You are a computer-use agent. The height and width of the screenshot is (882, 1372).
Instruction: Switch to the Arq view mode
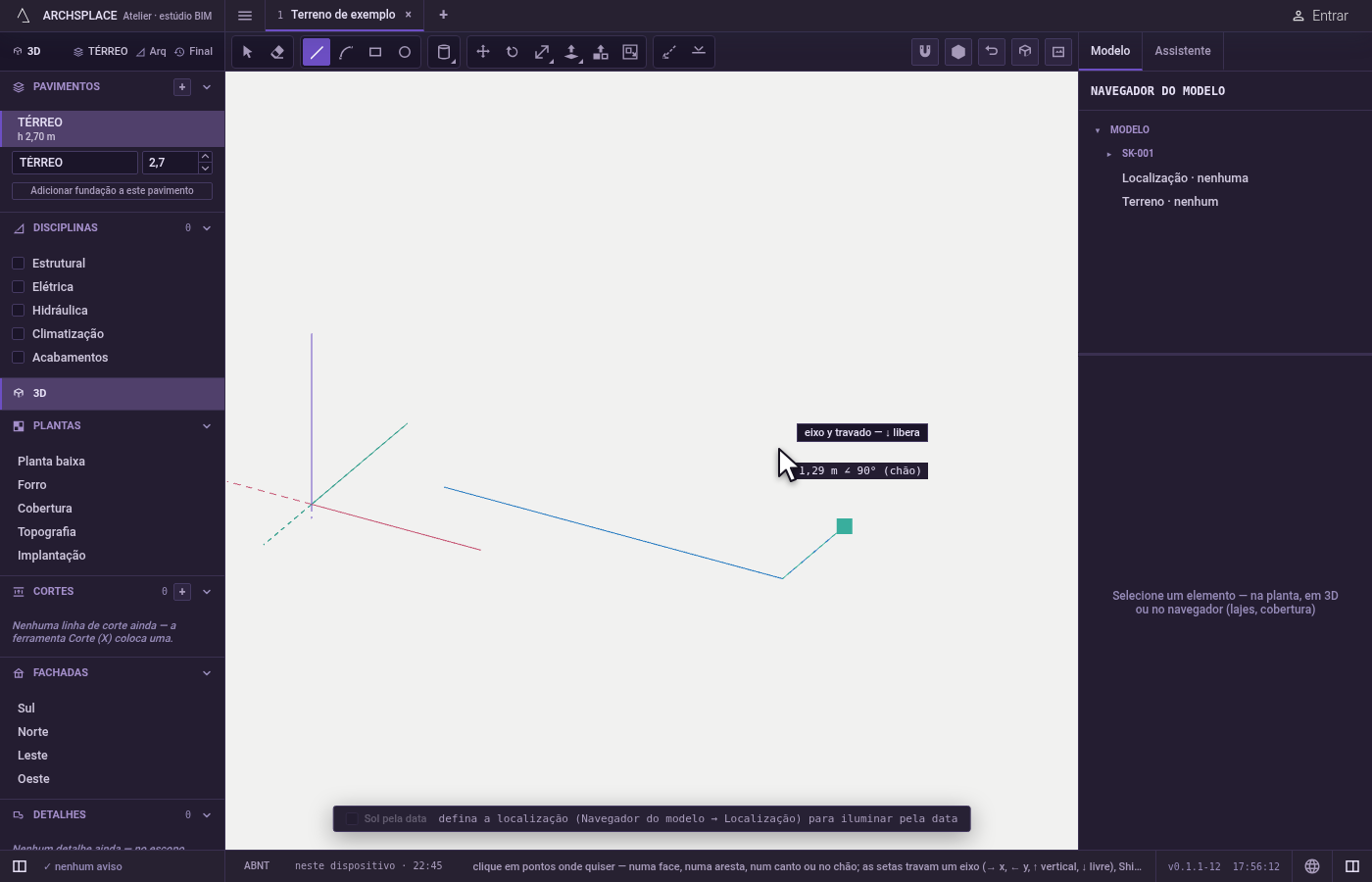pyautogui.click(x=151, y=51)
